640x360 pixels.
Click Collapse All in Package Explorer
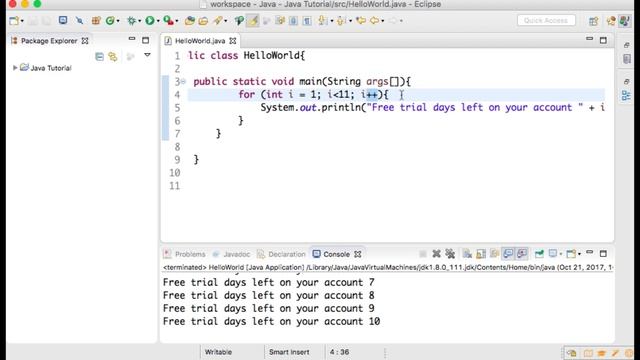point(99,56)
